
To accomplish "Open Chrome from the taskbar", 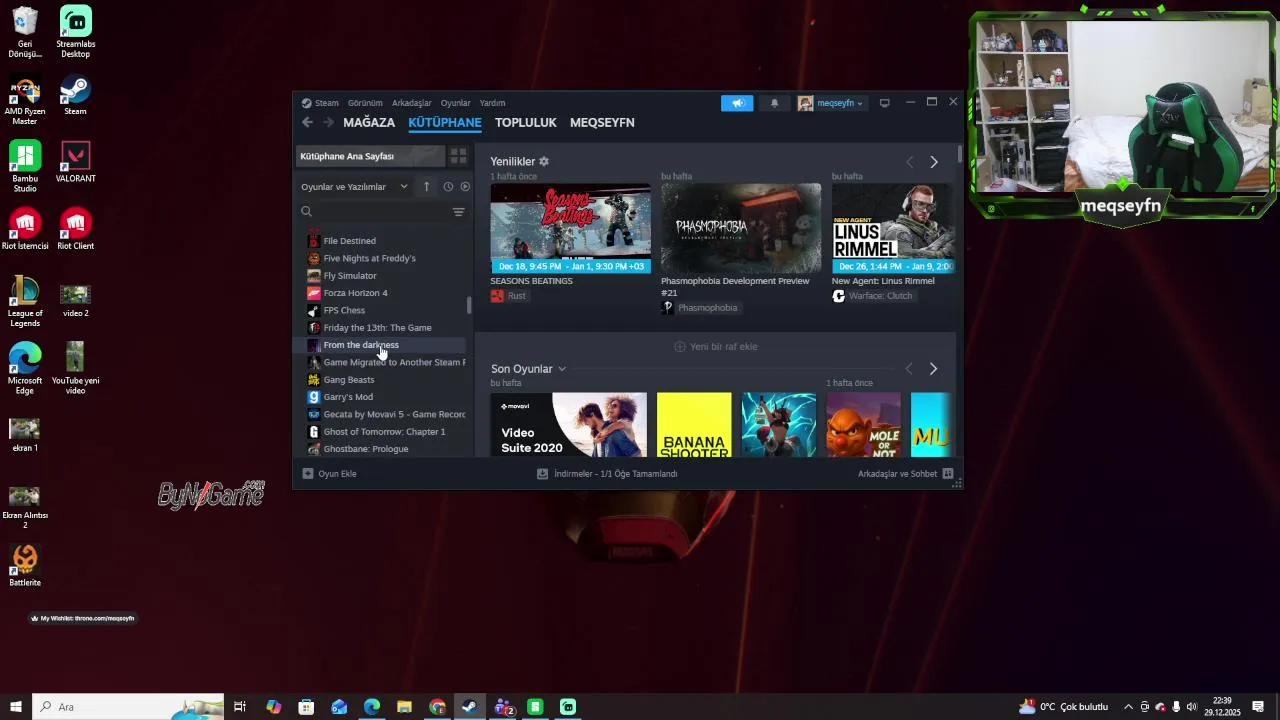I will (437, 707).
